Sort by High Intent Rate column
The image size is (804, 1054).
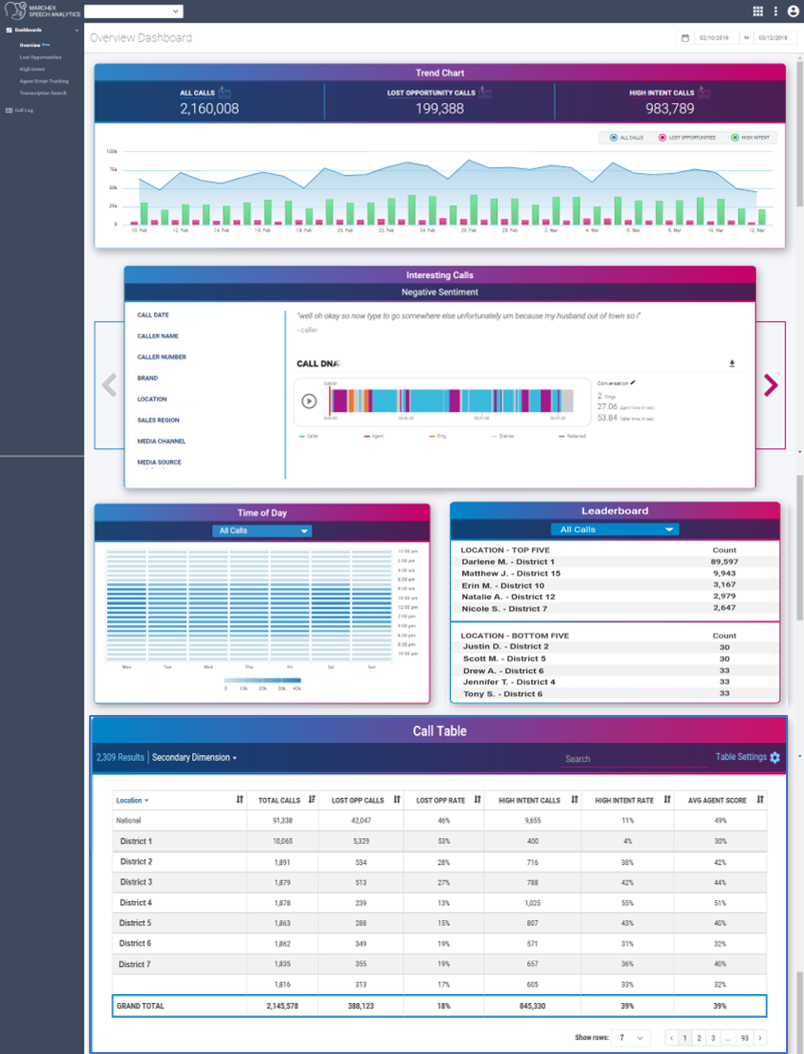pos(668,799)
